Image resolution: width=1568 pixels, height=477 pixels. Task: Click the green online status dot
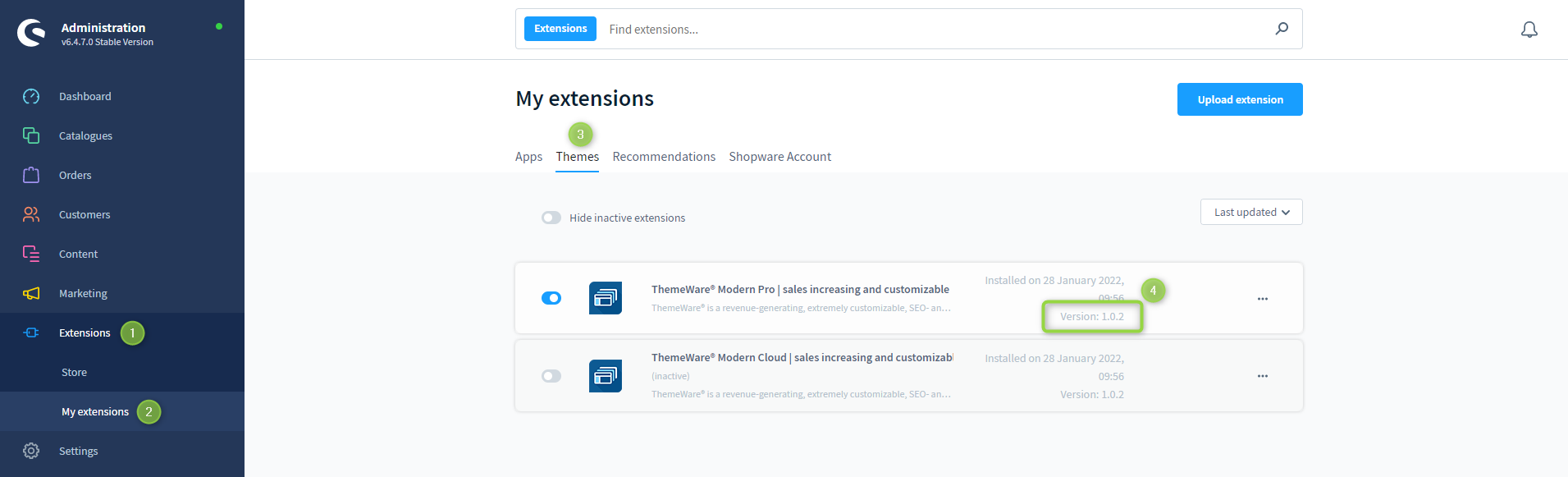pyautogui.click(x=219, y=26)
